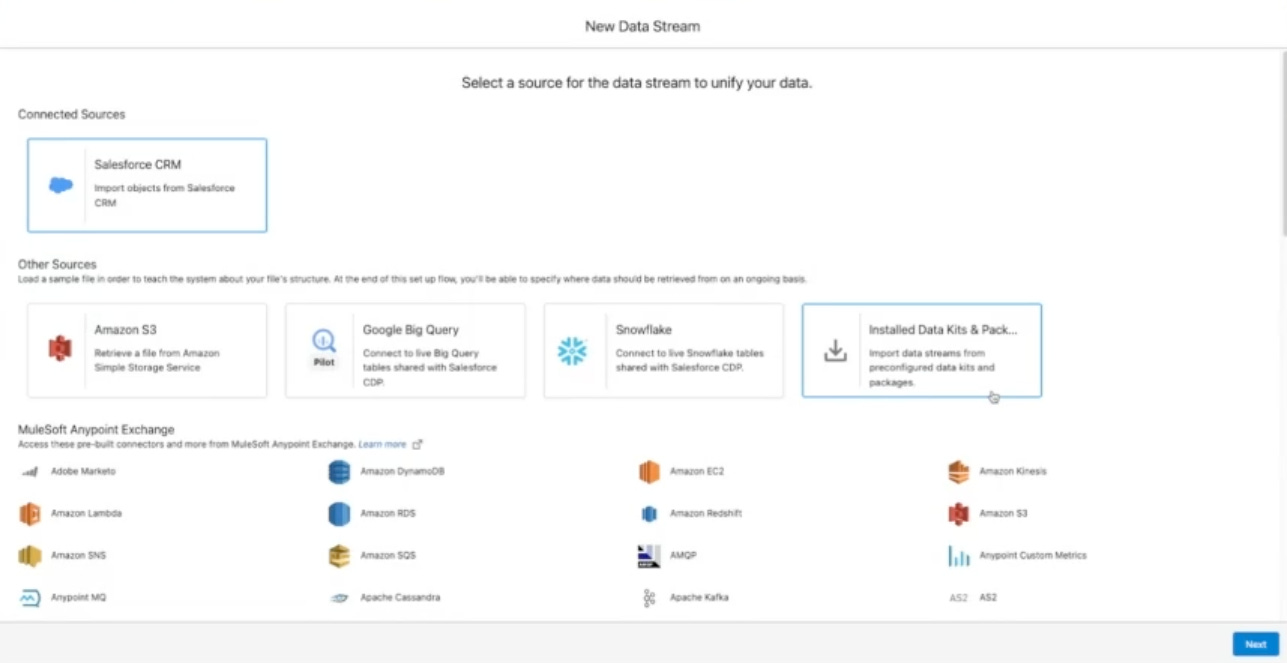Viewport: 1287px width, 663px height.
Task: Click the Anypoint Custom Metrics label
Action: pos(1033,555)
